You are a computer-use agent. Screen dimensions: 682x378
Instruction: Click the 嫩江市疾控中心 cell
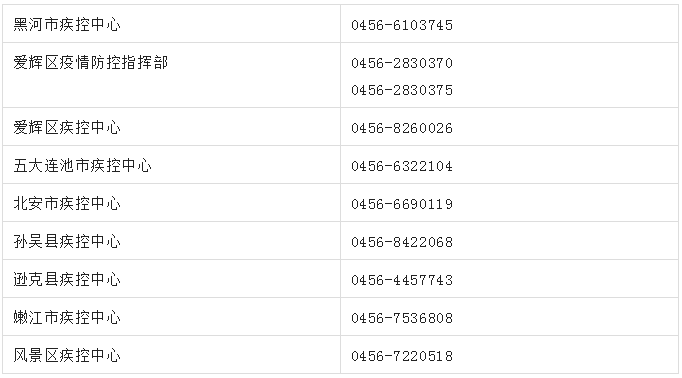pos(171,317)
